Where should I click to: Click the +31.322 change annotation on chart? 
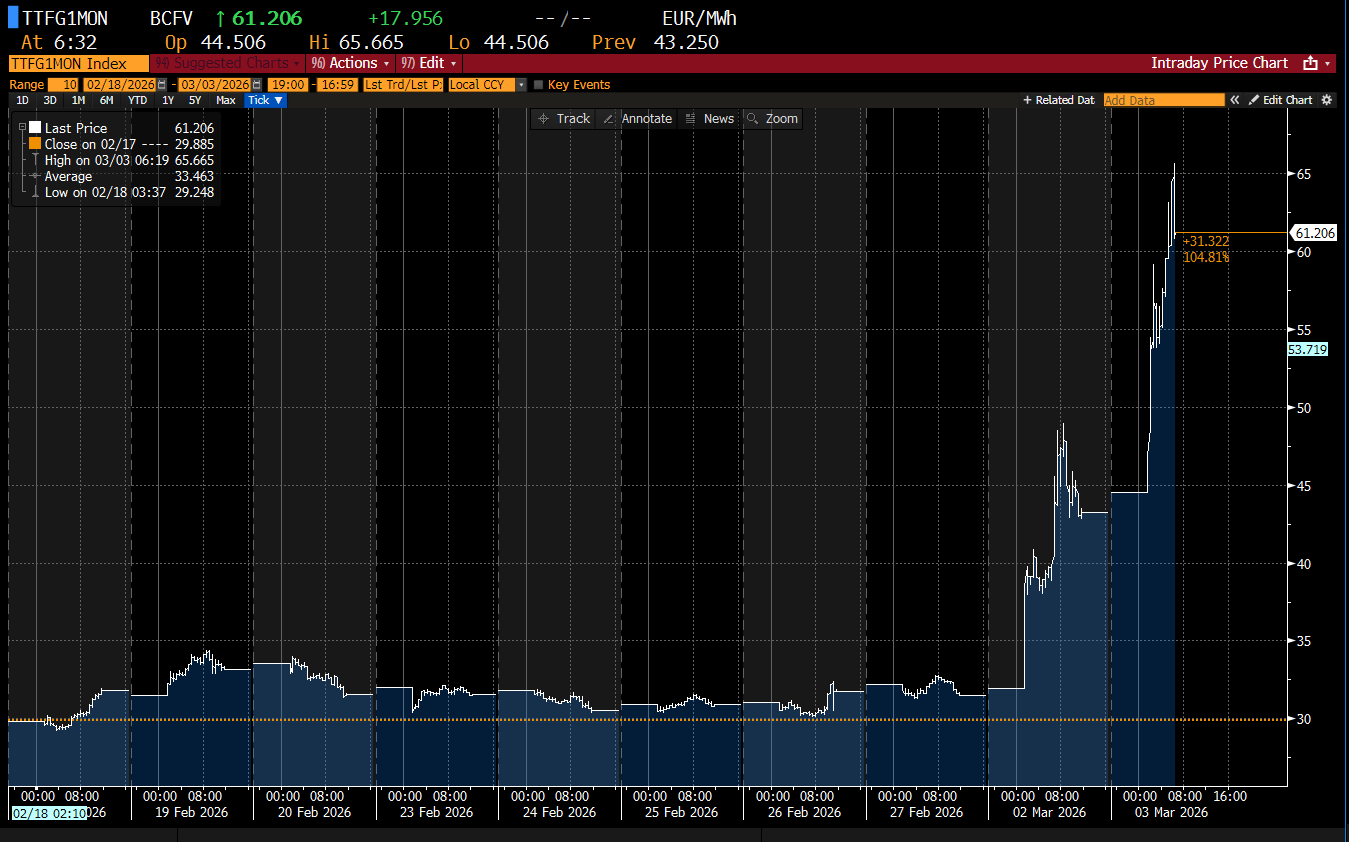pos(1206,241)
